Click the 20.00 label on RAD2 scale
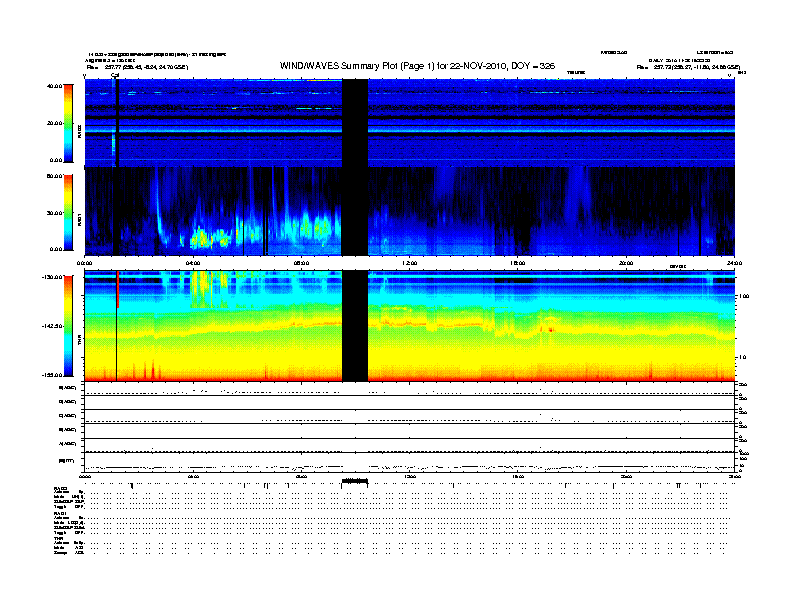This screenshot has height=612, width=792. (55, 123)
